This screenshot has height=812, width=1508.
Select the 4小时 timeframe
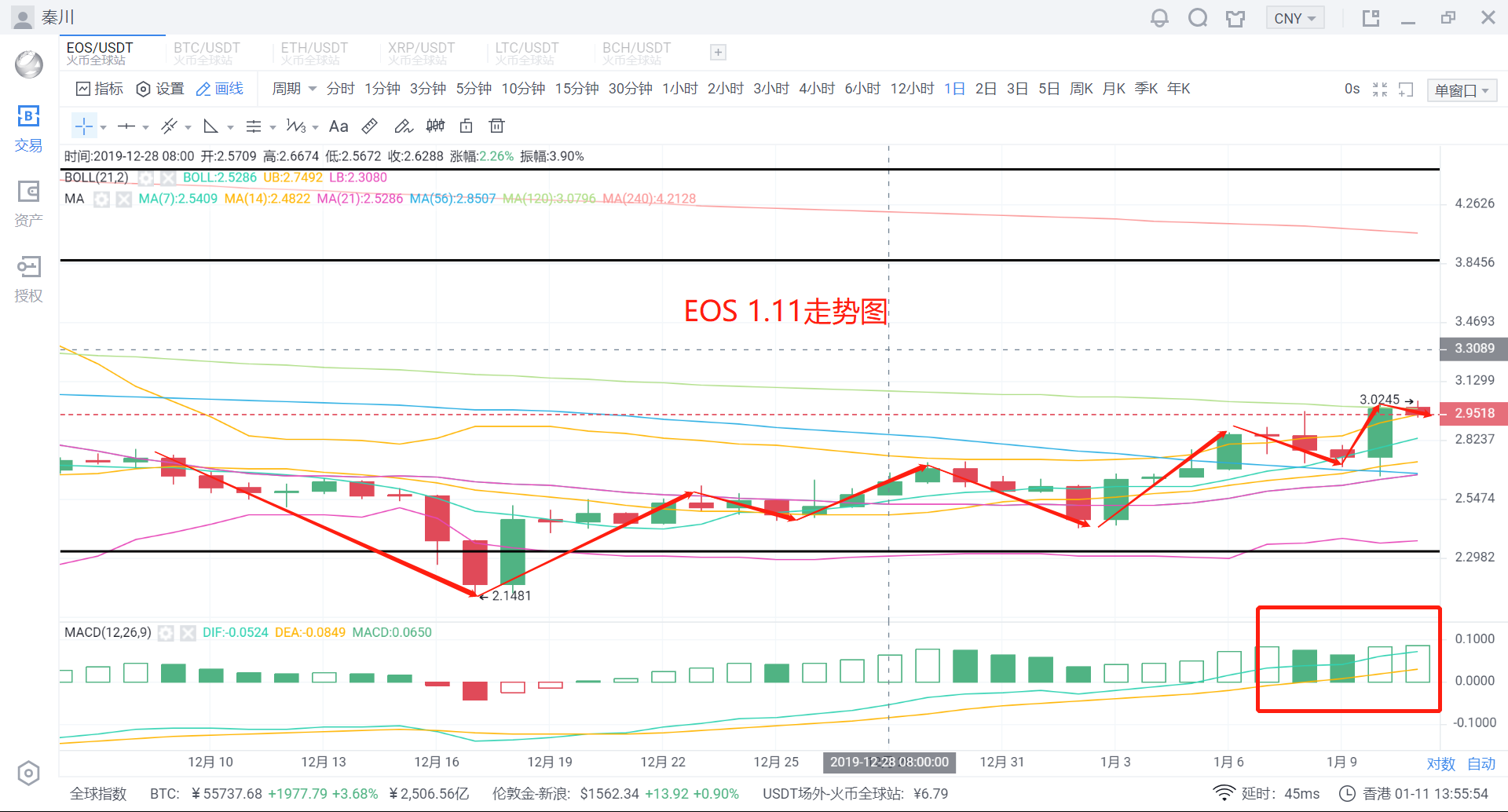[x=816, y=89]
